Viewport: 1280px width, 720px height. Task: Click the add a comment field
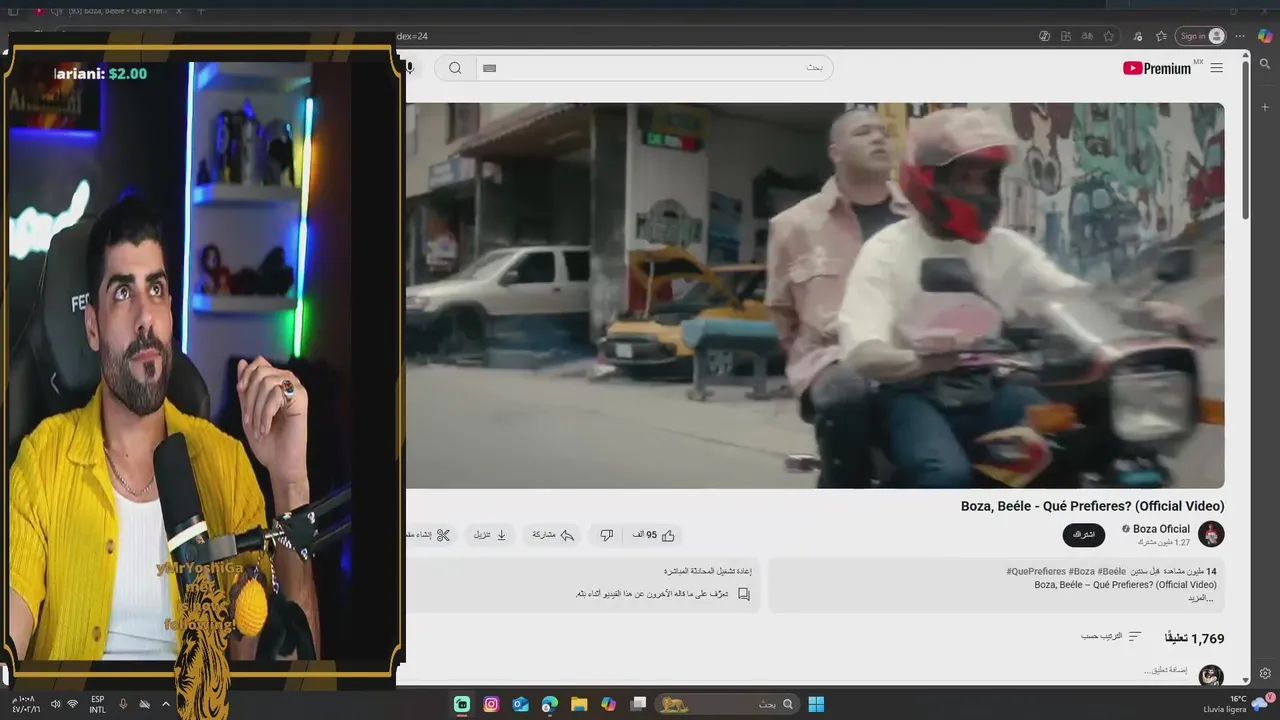click(x=1165, y=670)
